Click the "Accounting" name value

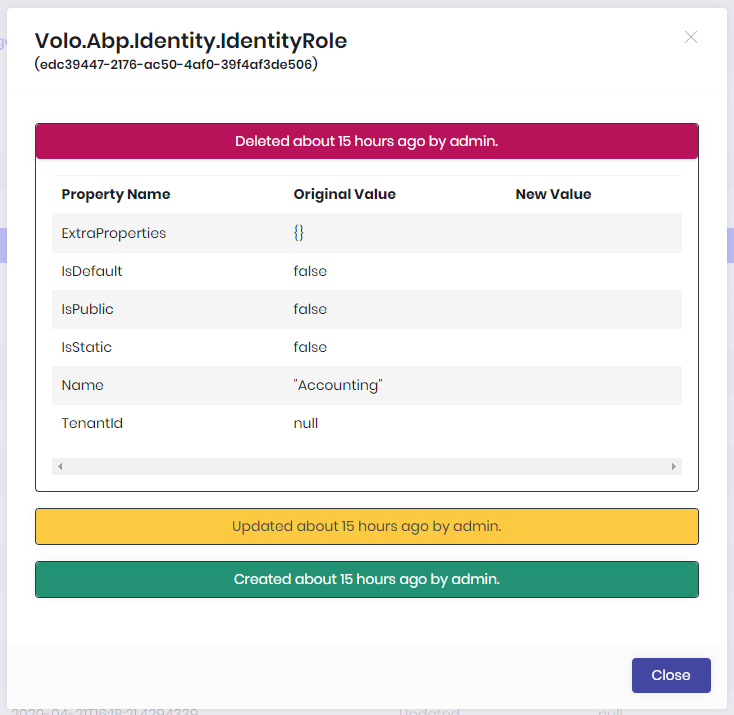point(338,385)
